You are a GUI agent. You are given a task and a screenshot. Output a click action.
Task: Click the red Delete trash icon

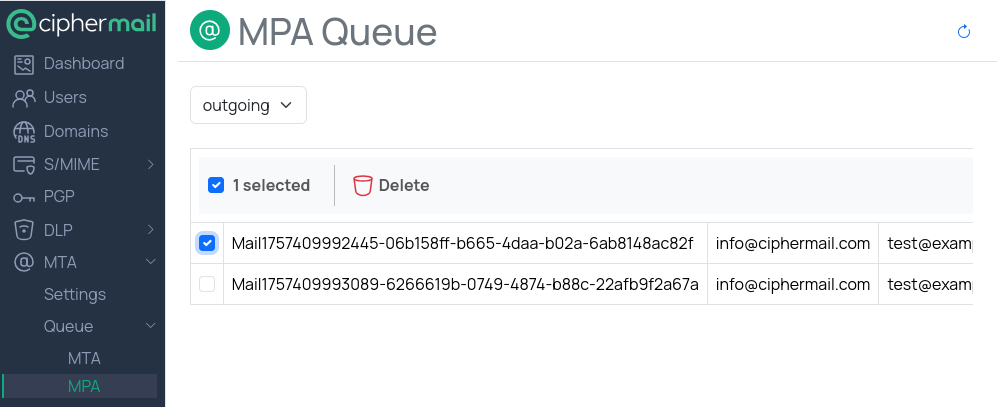coord(363,186)
